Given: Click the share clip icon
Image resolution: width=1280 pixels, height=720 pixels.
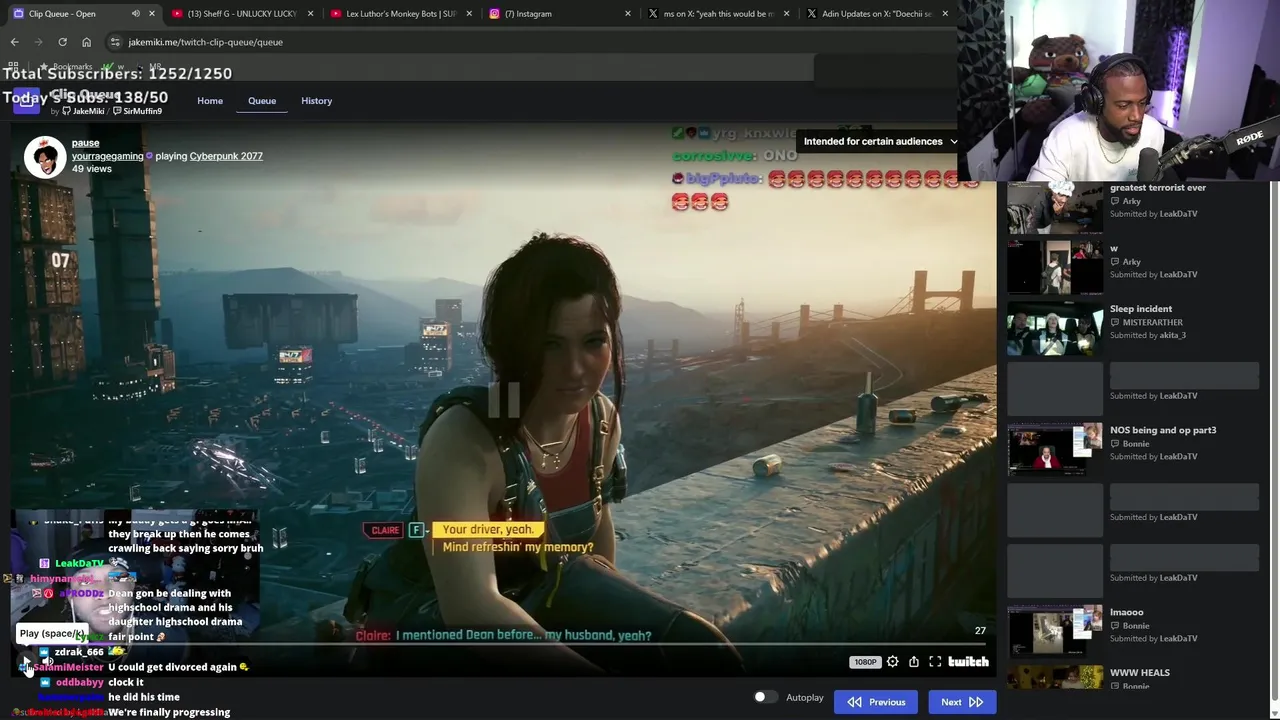Looking at the screenshot, I should (914, 661).
